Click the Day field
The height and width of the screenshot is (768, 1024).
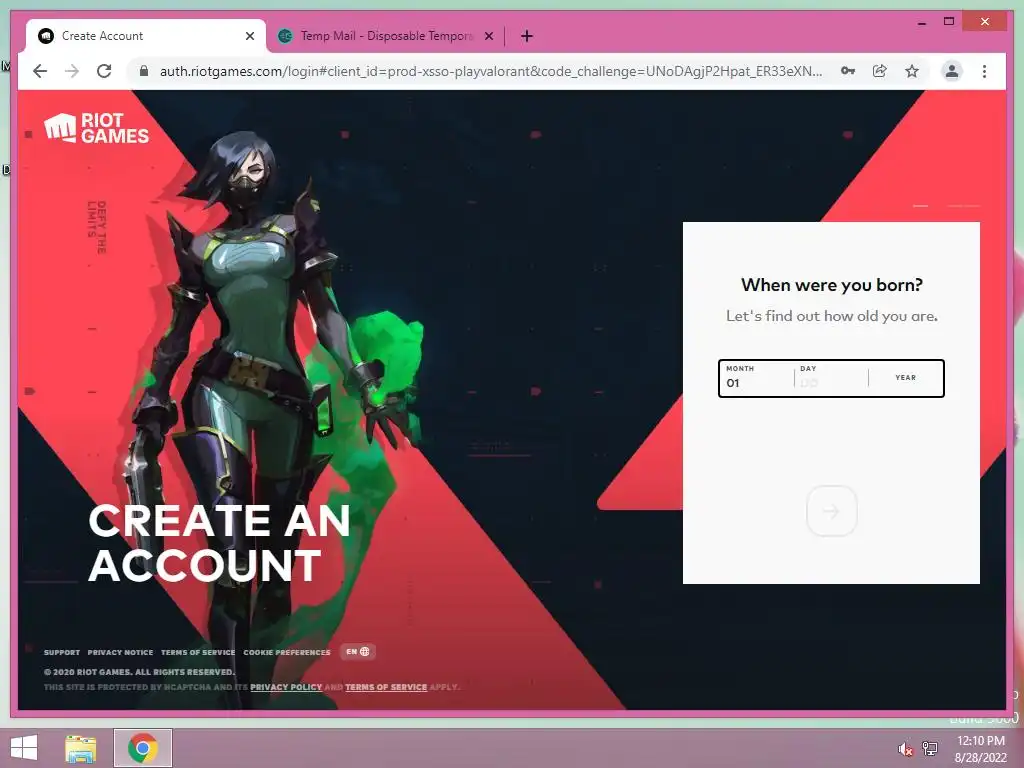831,377
